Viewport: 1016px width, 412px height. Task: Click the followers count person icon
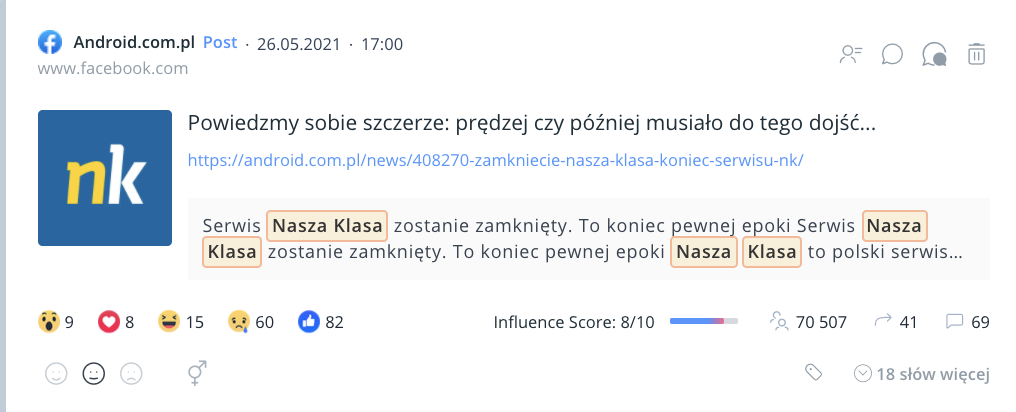tap(779, 321)
